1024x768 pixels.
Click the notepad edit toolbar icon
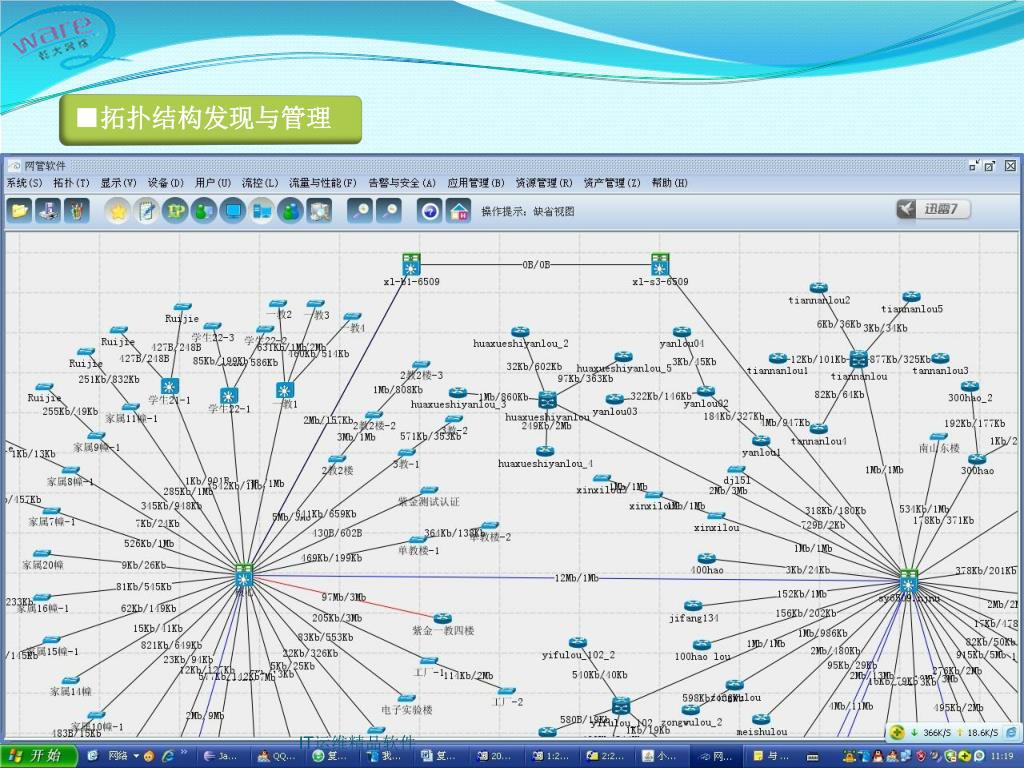point(146,210)
